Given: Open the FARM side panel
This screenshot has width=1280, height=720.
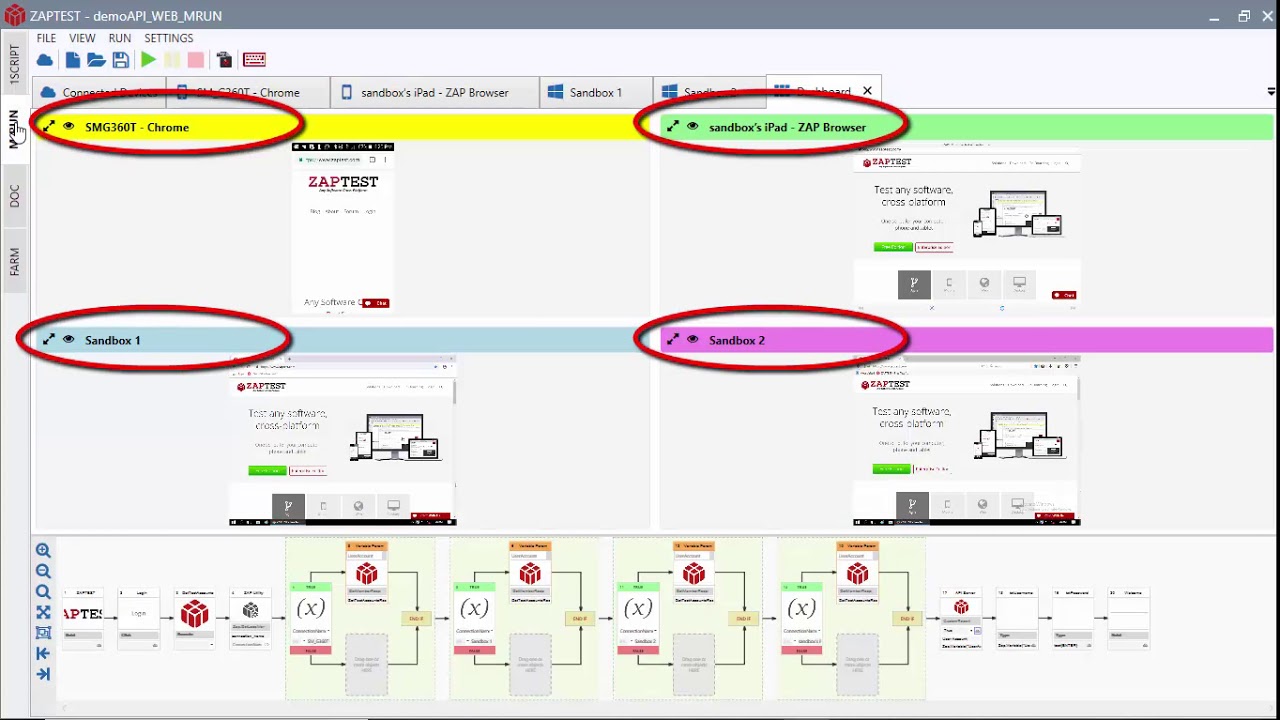Looking at the screenshot, I should pyautogui.click(x=14, y=262).
